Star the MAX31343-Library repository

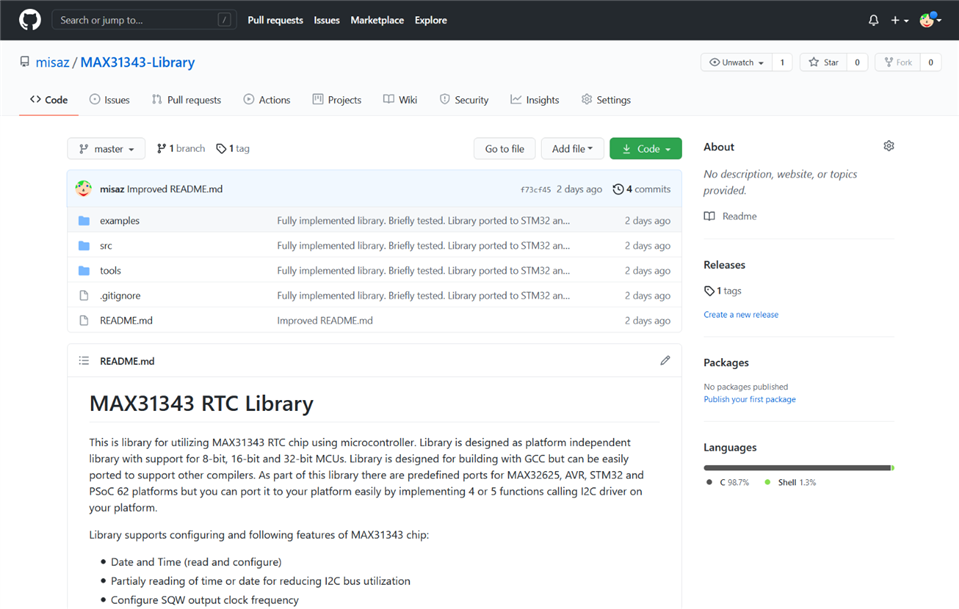point(823,62)
